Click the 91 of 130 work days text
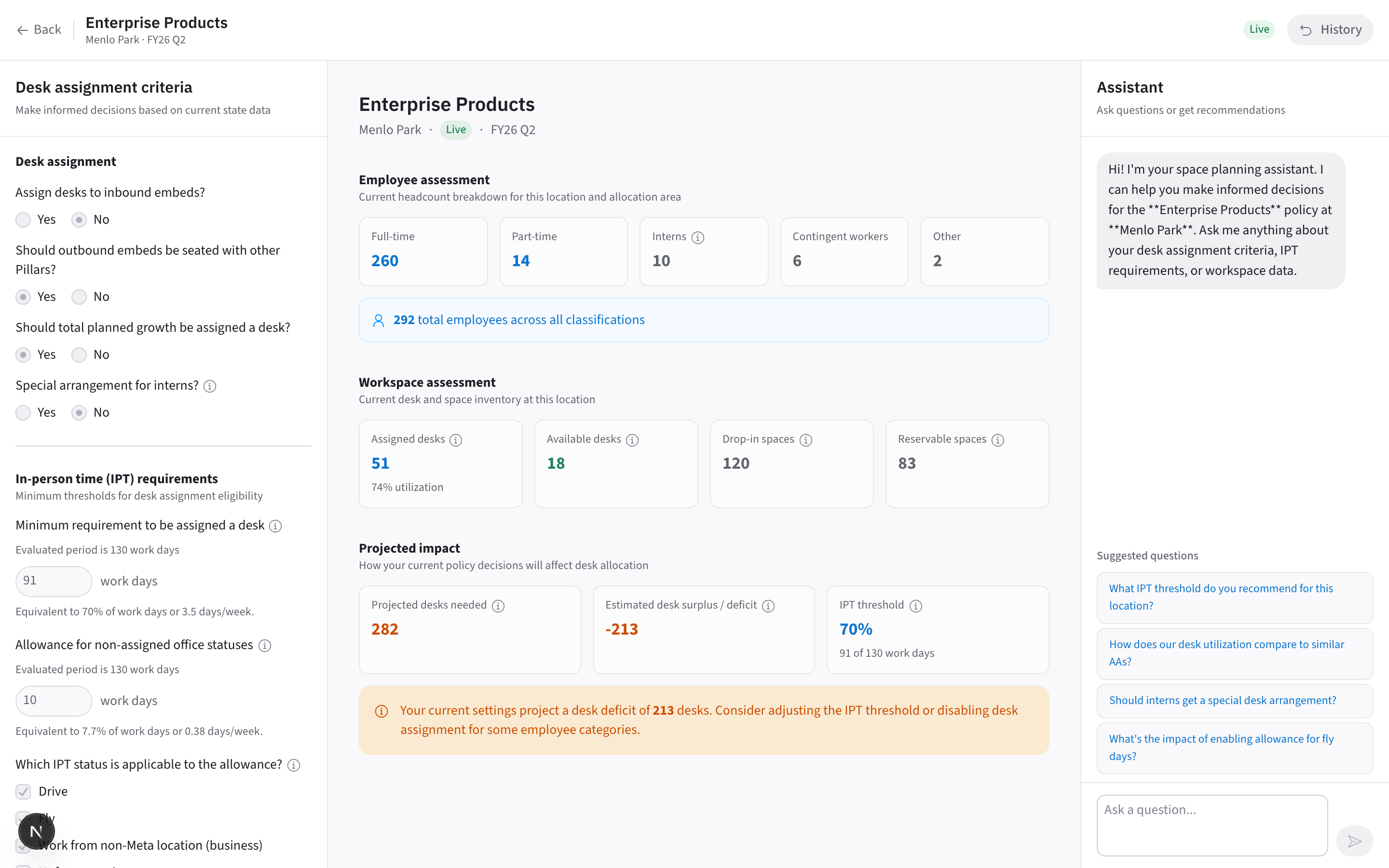 click(887, 653)
